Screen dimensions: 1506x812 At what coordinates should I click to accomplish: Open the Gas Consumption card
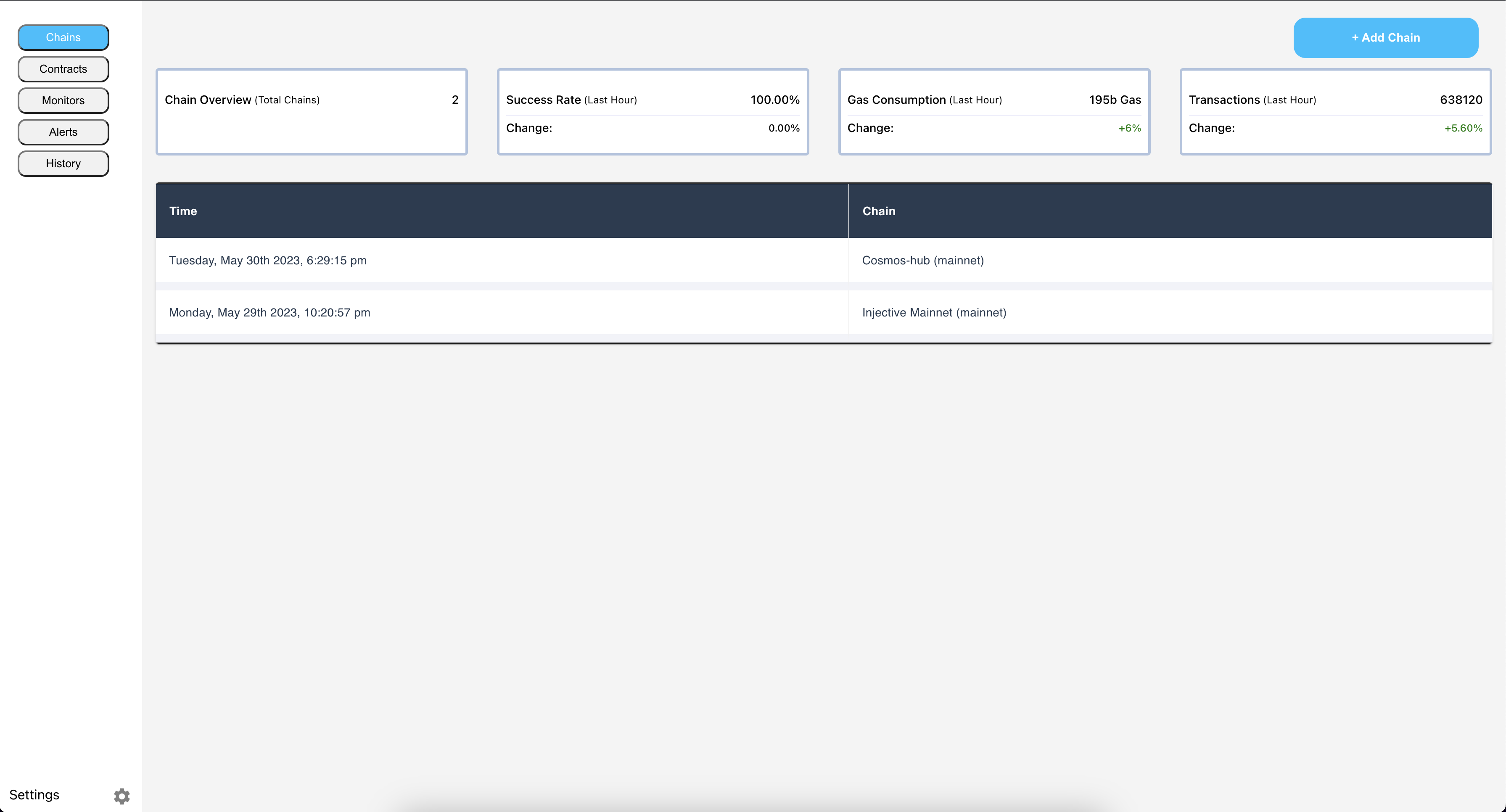click(x=994, y=112)
